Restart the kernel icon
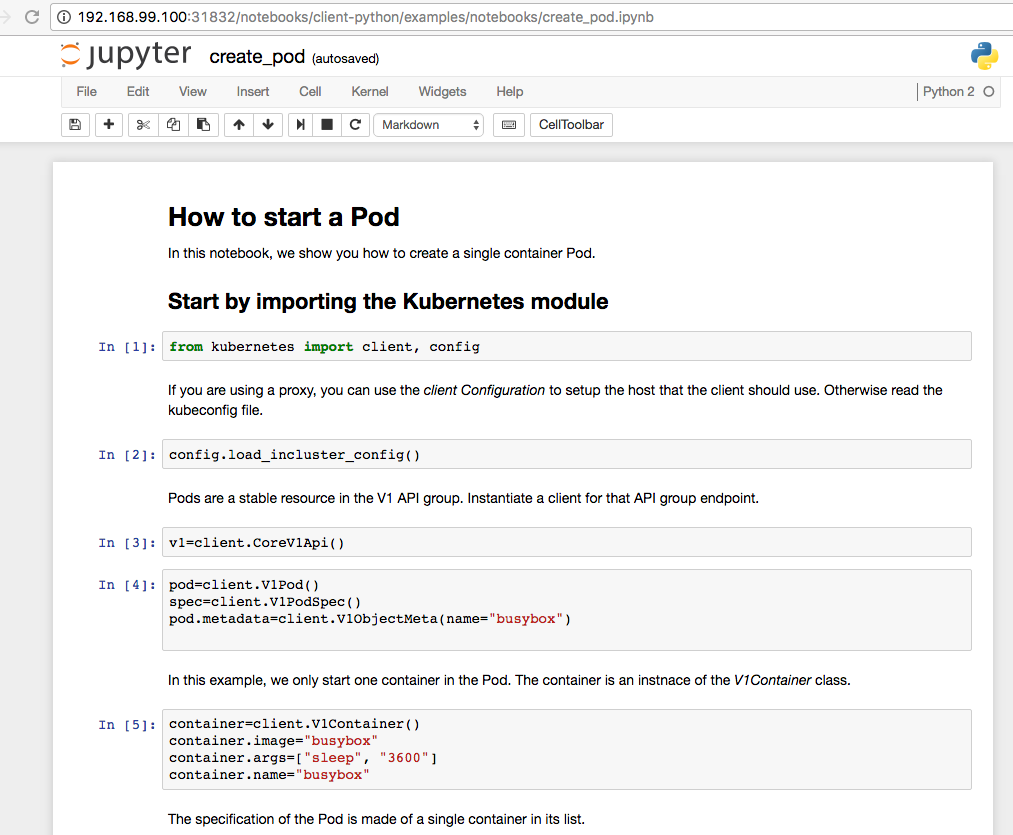 pyautogui.click(x=354, y=125)
